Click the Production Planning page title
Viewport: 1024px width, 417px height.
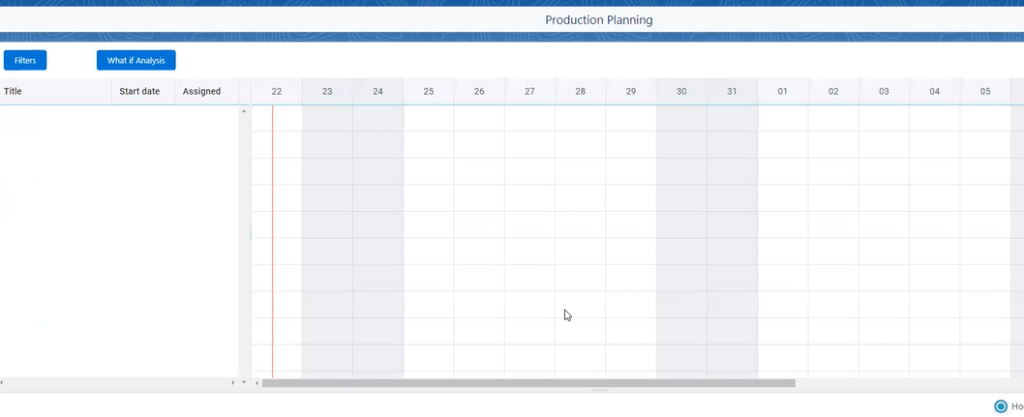pyautogui.click(x=599, y=20)
